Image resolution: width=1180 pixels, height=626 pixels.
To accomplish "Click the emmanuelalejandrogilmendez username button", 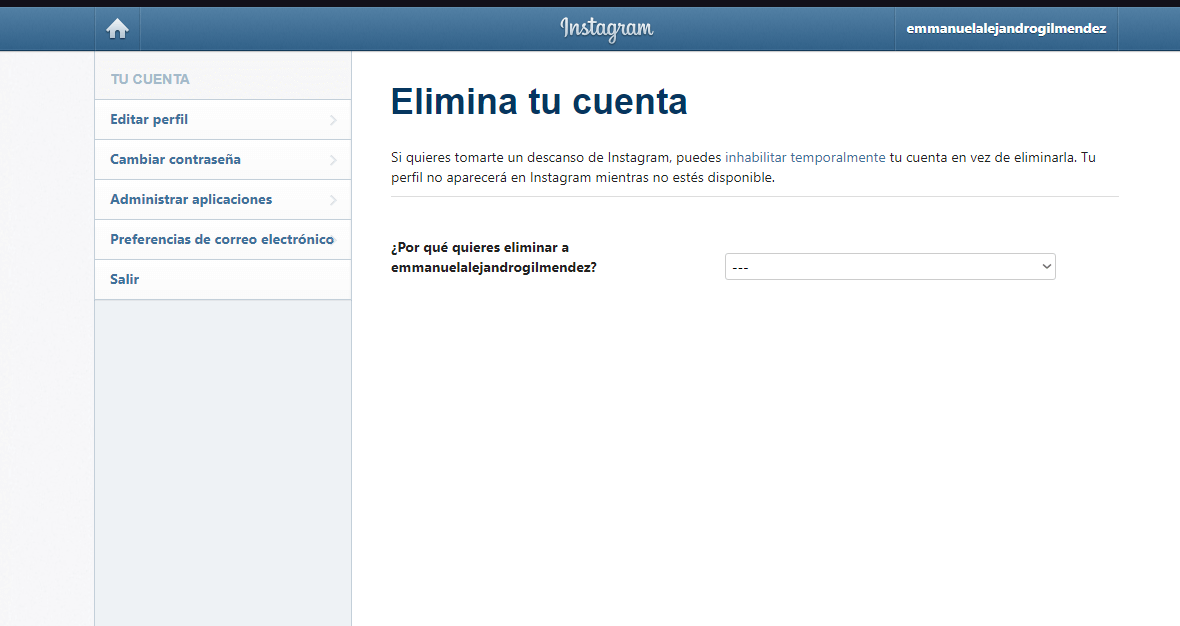I will (x=1006, y=28).
